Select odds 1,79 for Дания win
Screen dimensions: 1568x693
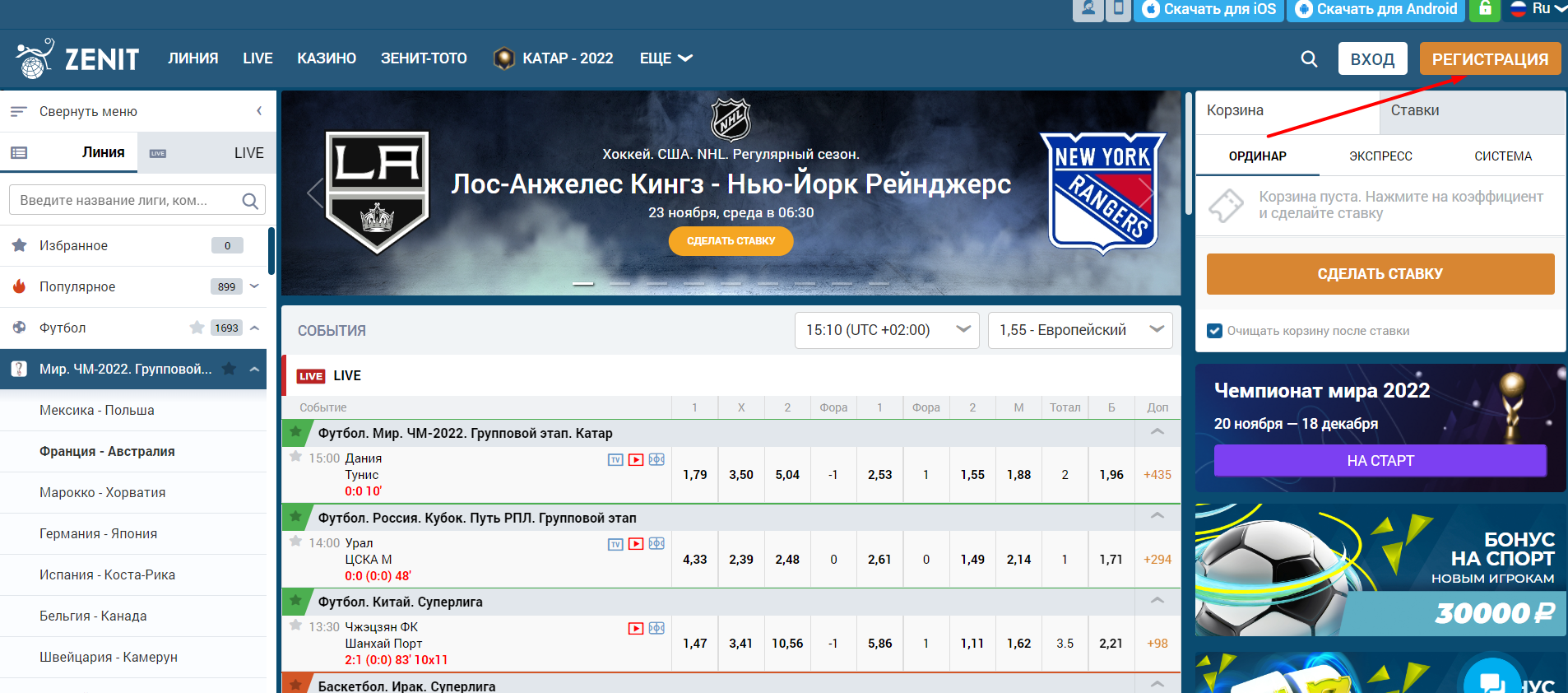point(694,475)
